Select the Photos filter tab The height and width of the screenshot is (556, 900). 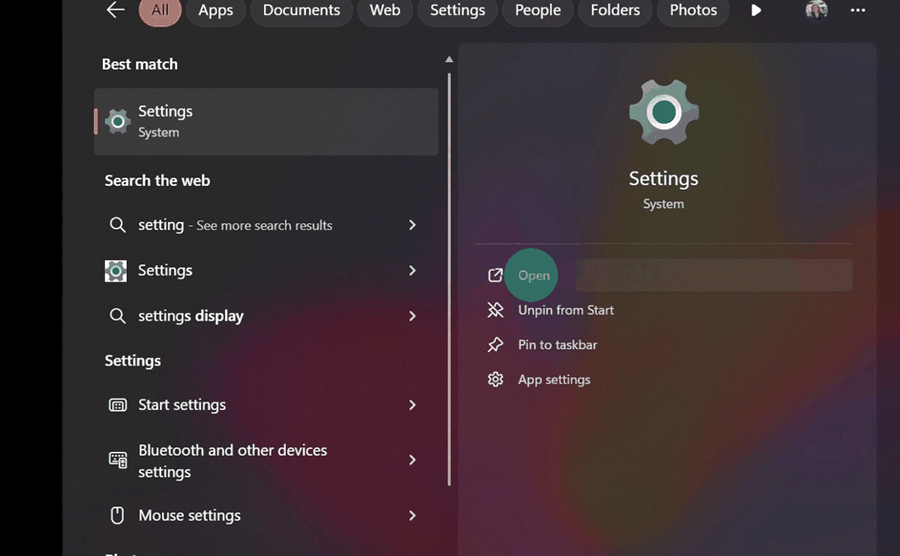(x=693, y=10)
